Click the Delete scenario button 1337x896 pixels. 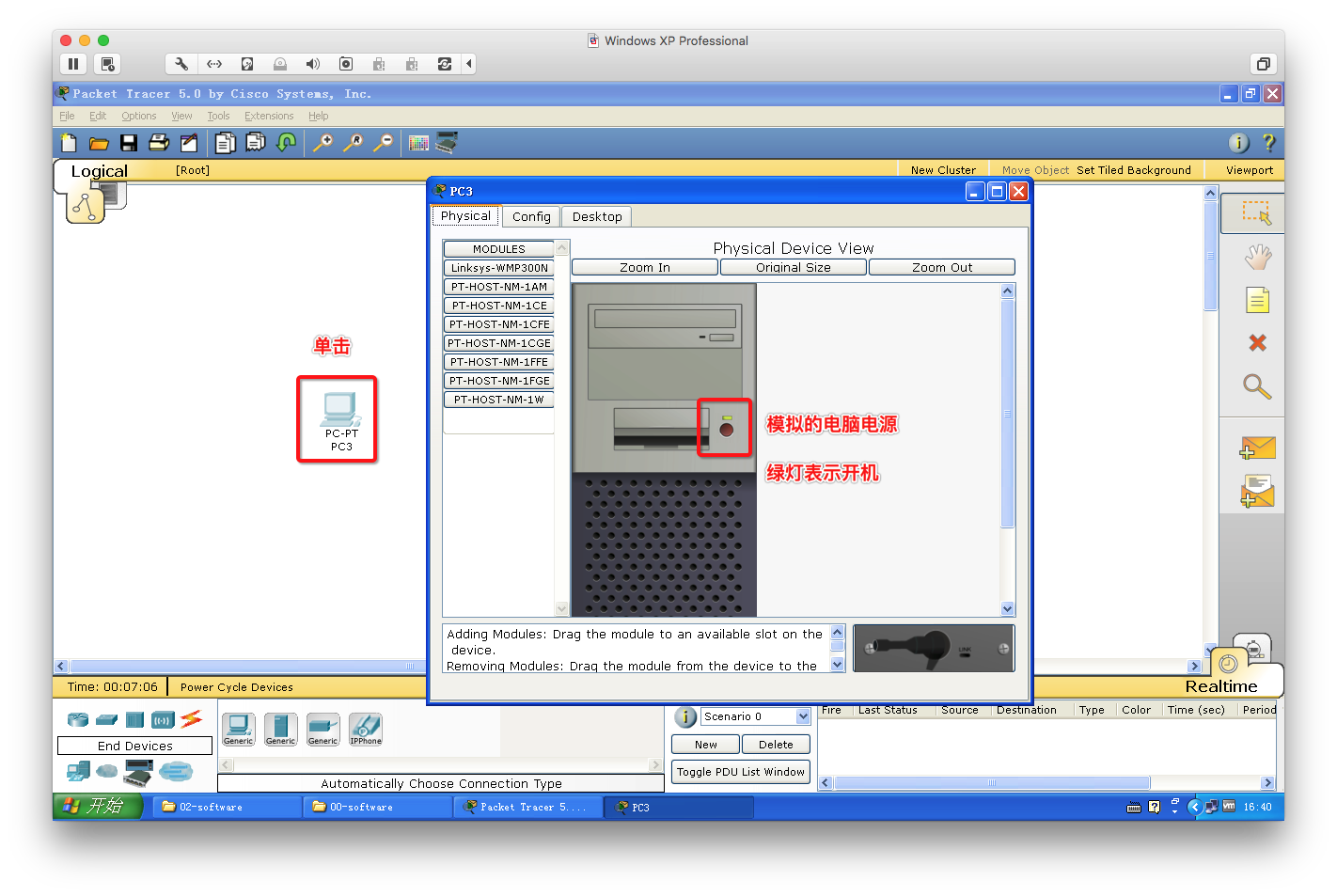(776, 745)
